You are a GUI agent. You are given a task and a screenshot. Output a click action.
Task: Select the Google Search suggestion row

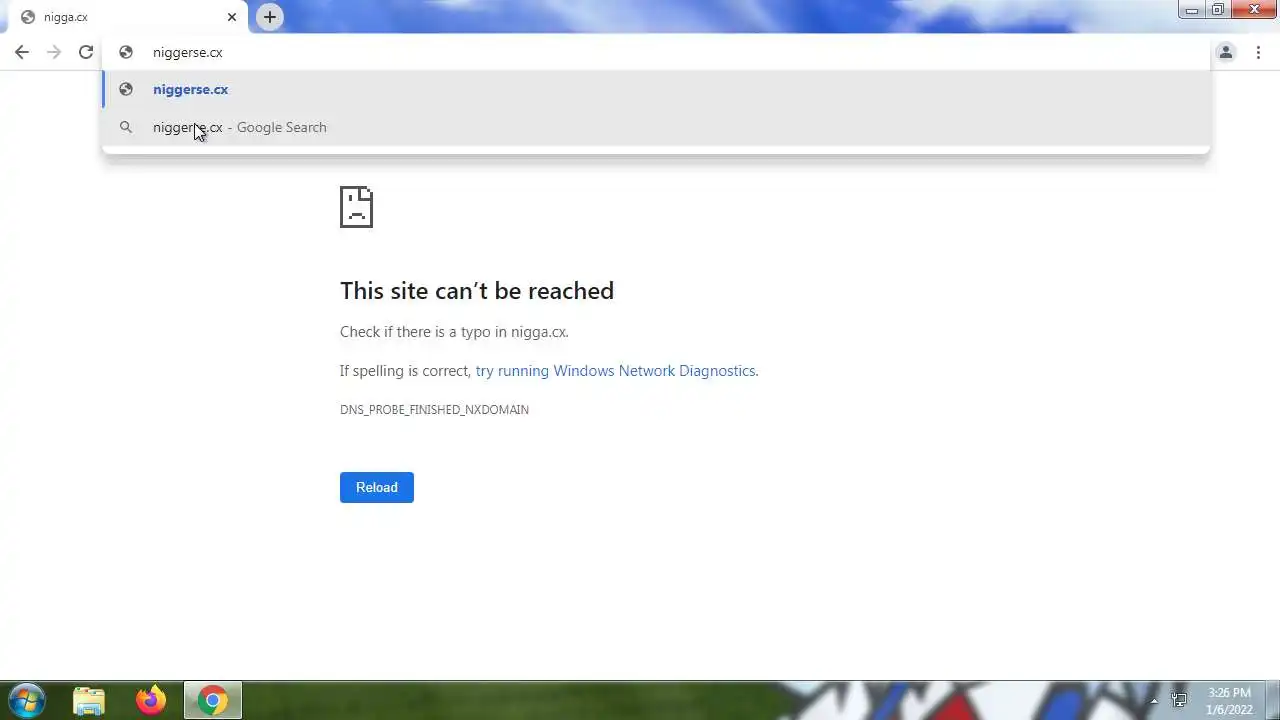[656, 127]
